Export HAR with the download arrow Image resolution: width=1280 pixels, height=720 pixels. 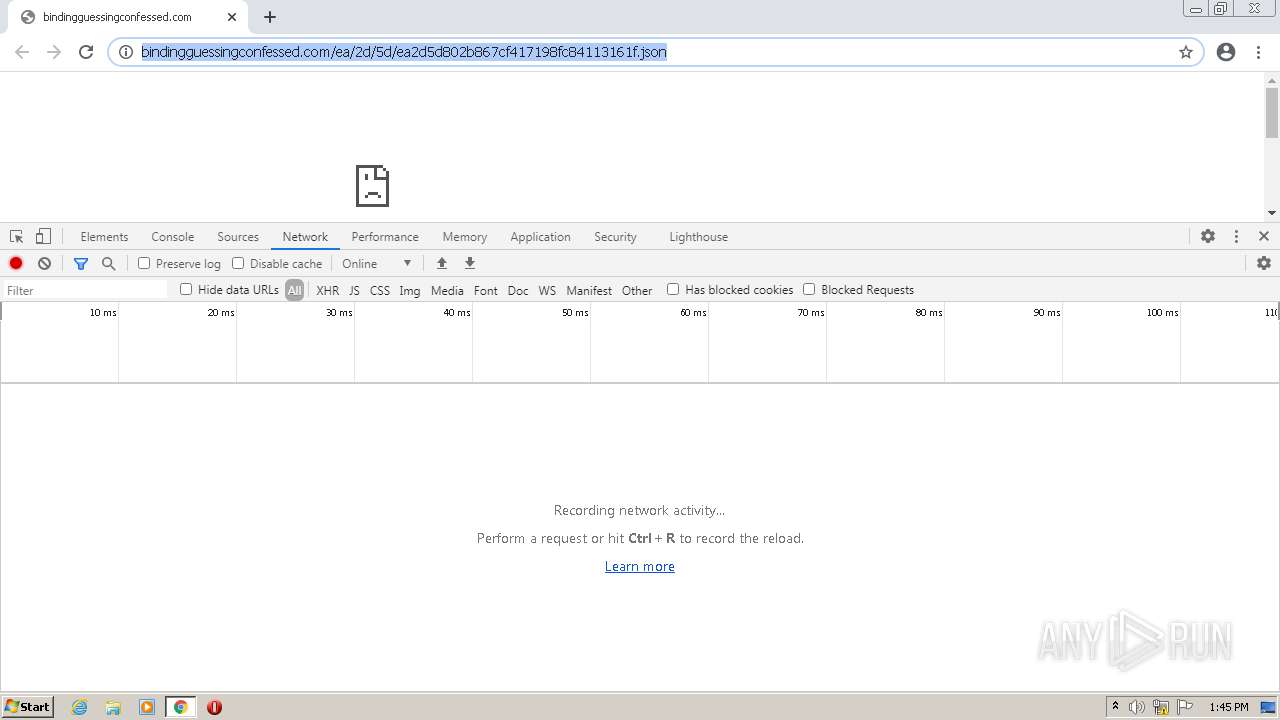tap(470, 263)
